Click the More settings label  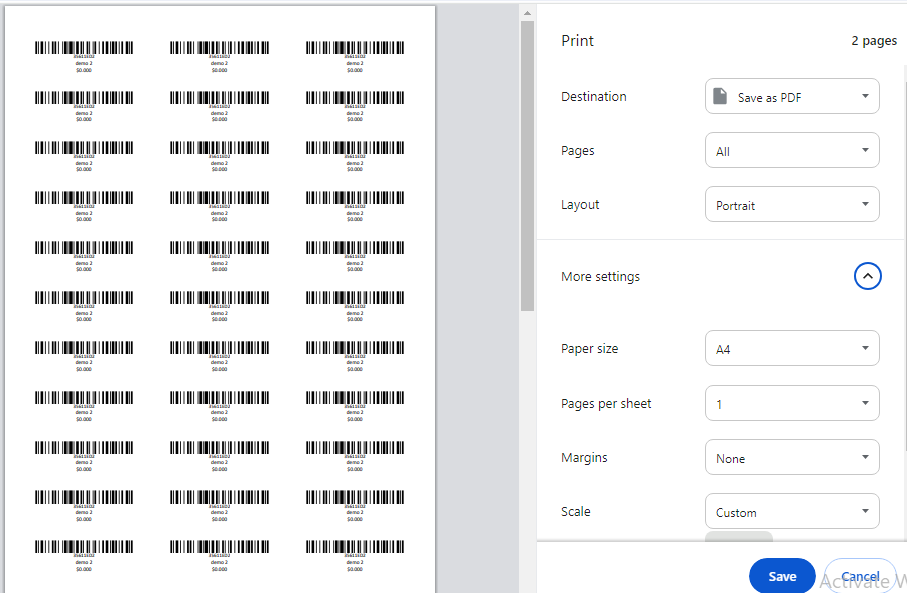pyautogui.click(x=600, y=277)
